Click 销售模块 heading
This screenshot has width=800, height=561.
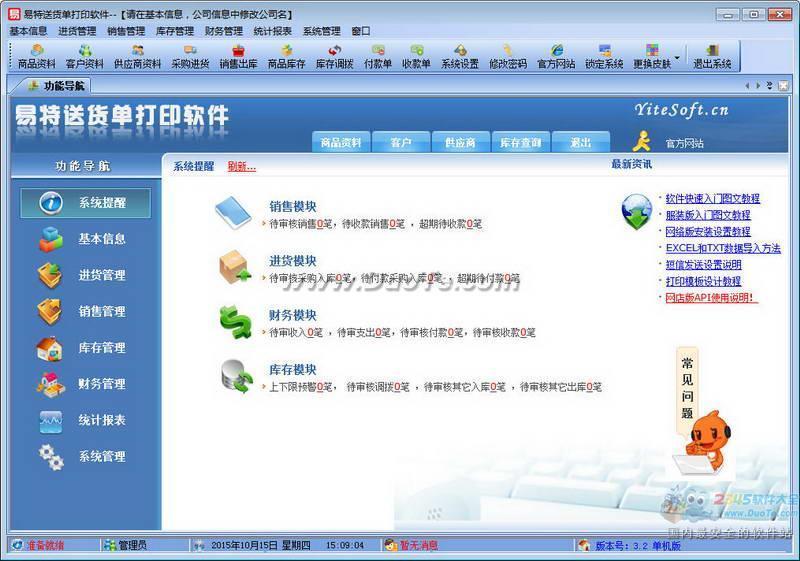pos(293,207)
